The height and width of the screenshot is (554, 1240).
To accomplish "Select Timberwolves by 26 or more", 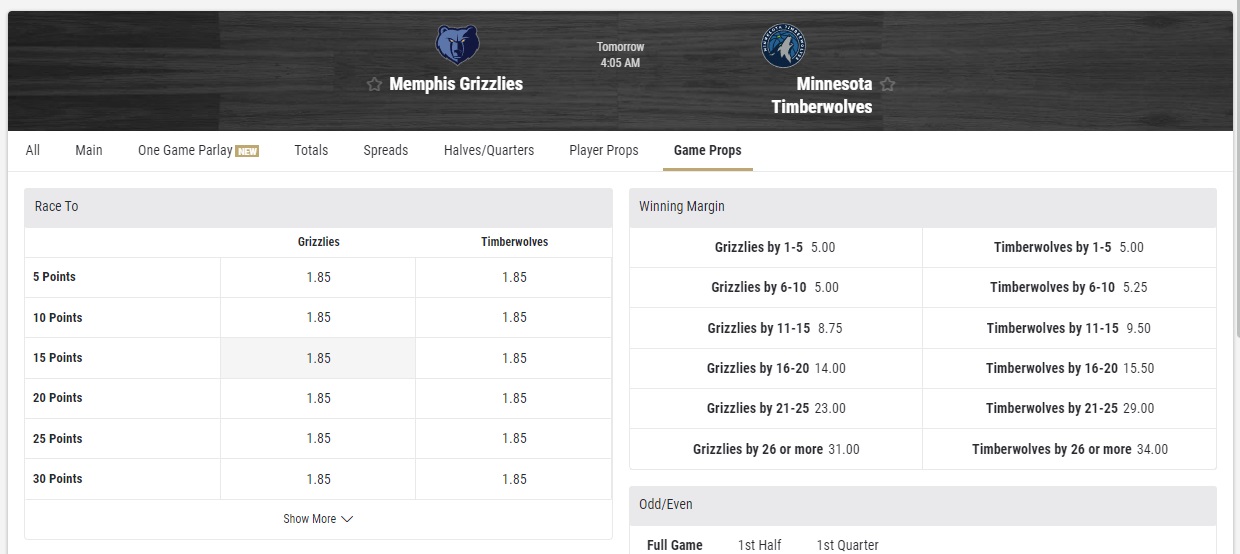I will point(1069,449).
